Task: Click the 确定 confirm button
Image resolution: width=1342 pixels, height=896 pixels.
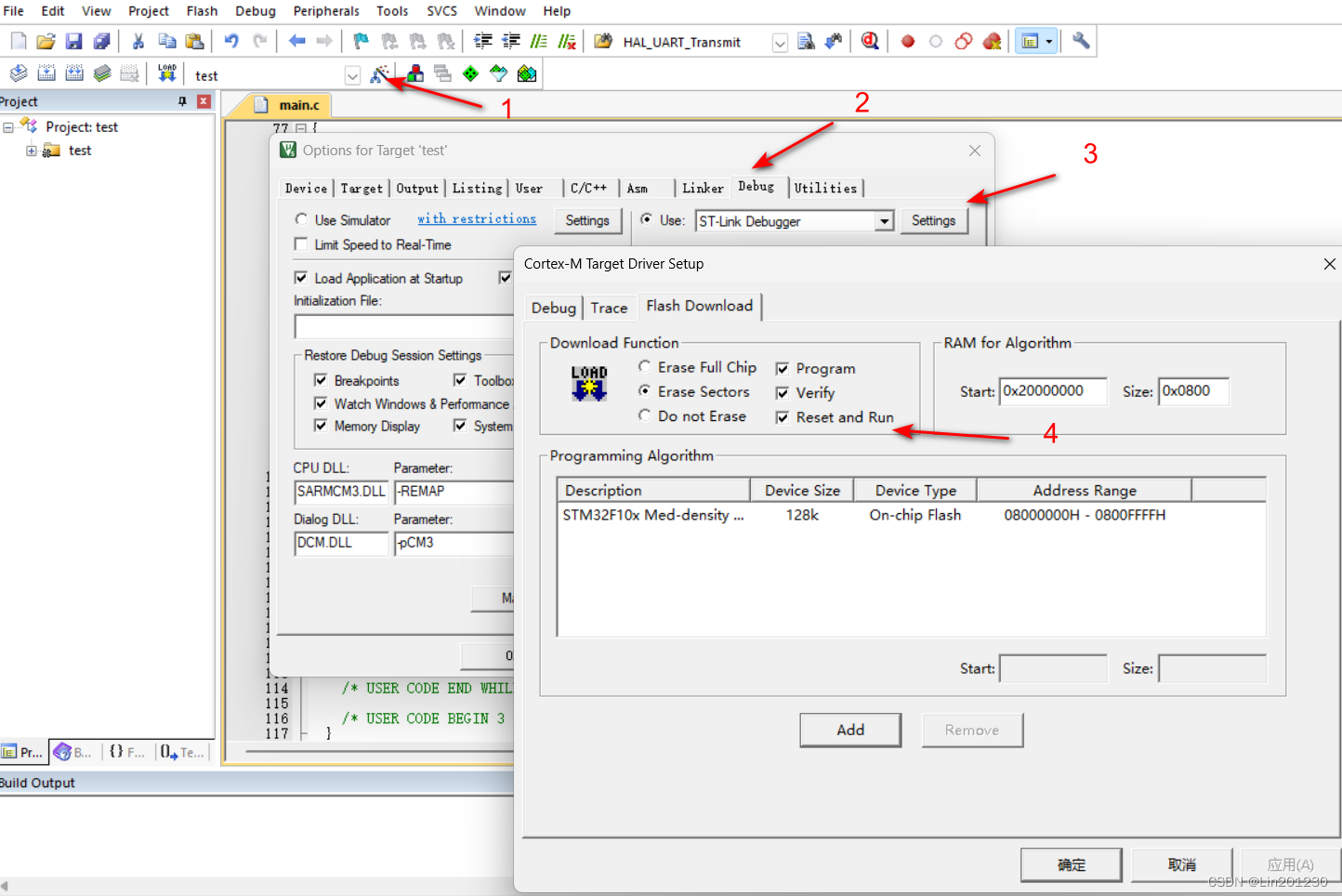Action: 1072,864
